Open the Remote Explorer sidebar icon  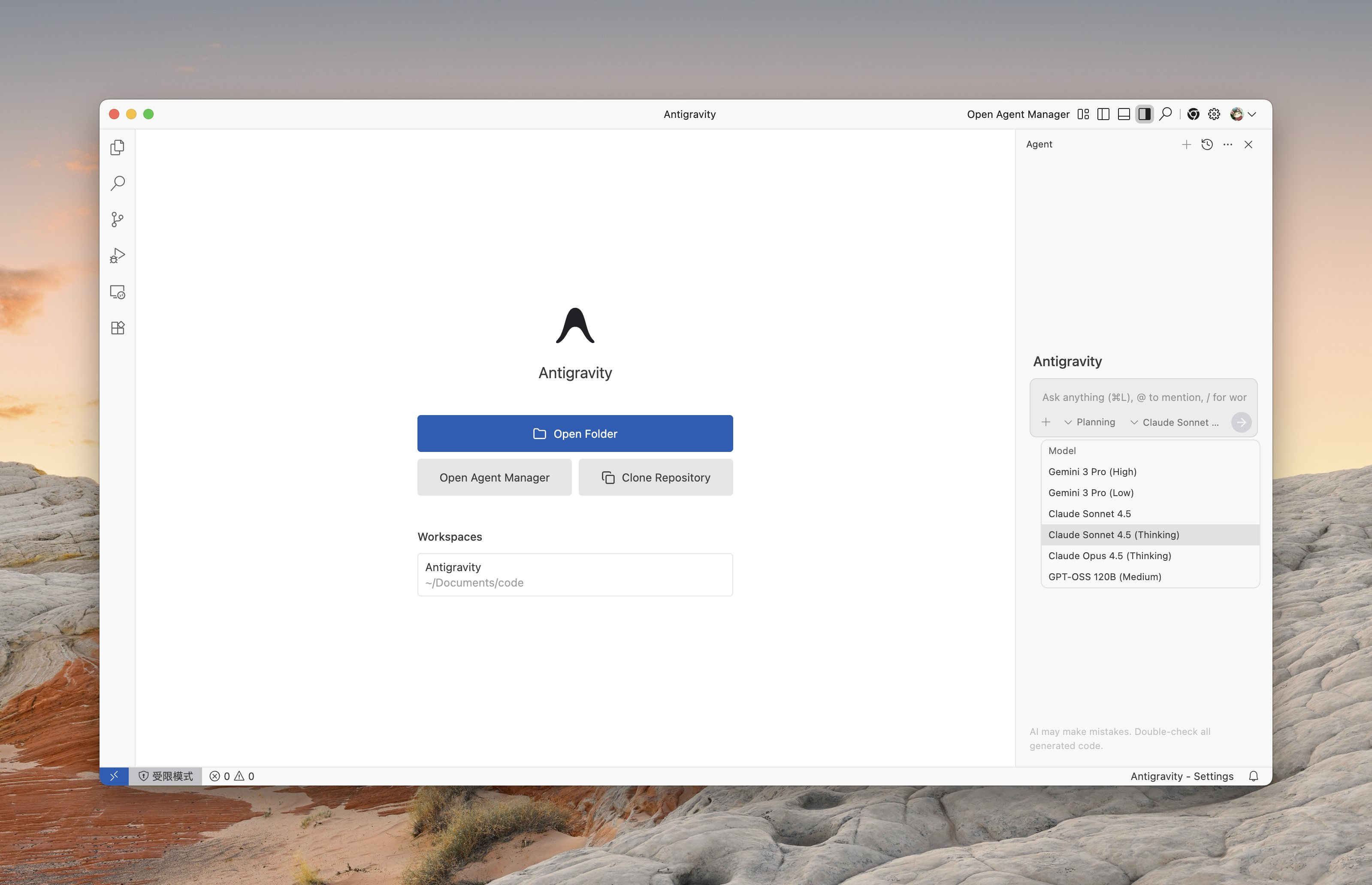(117, 292)
